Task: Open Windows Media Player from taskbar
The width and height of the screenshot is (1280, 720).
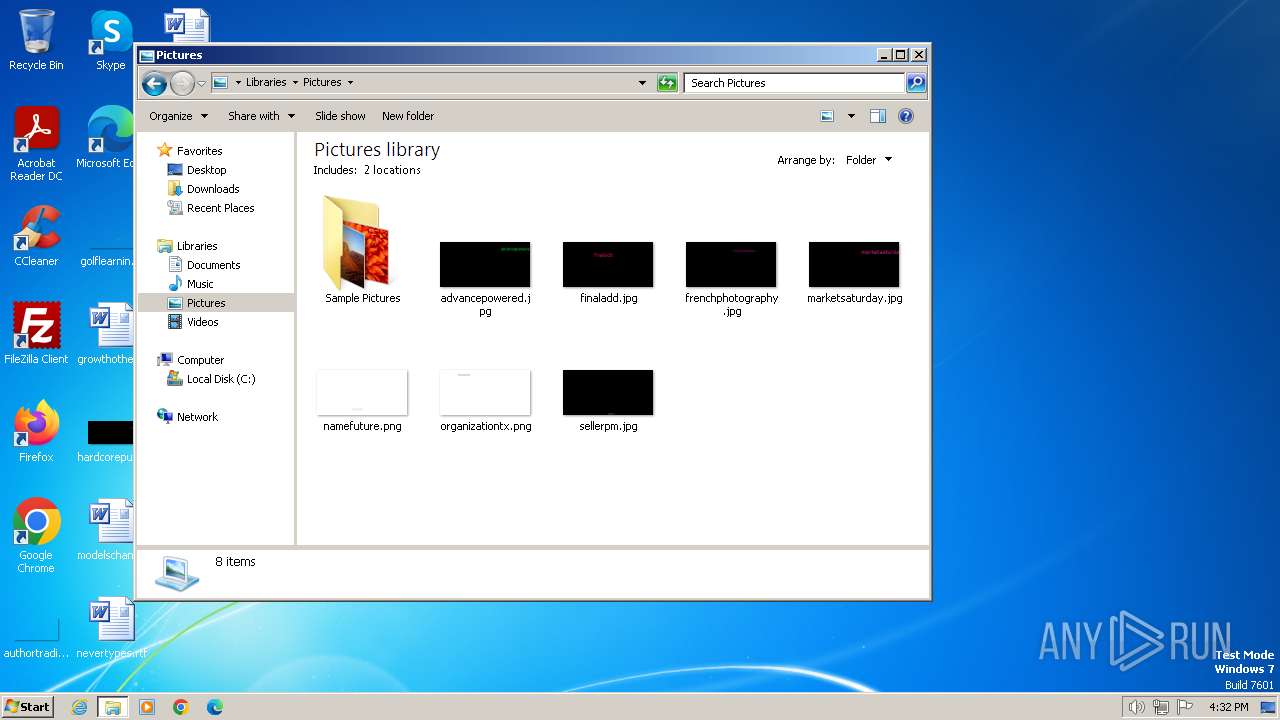Action: pyautogui.click(x=147, y=707)
